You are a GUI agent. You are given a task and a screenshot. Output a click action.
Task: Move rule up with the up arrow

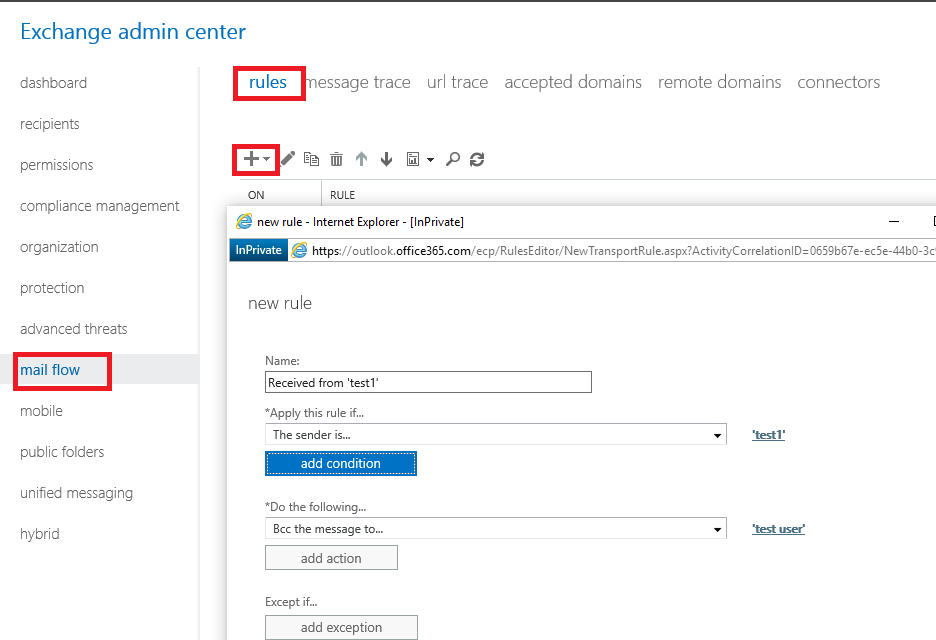pos(361,159)
